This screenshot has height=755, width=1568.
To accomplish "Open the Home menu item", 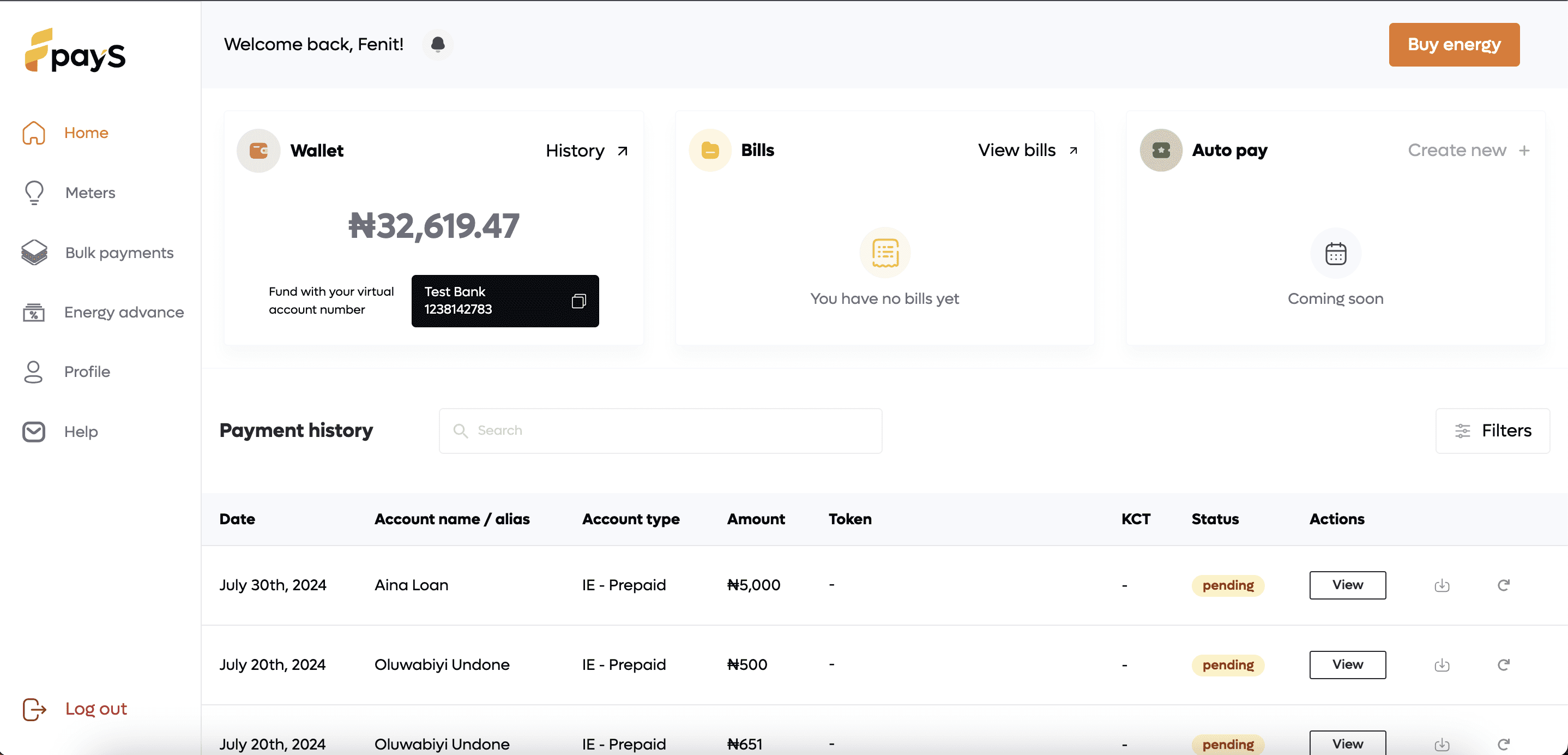I will (87, 133).
